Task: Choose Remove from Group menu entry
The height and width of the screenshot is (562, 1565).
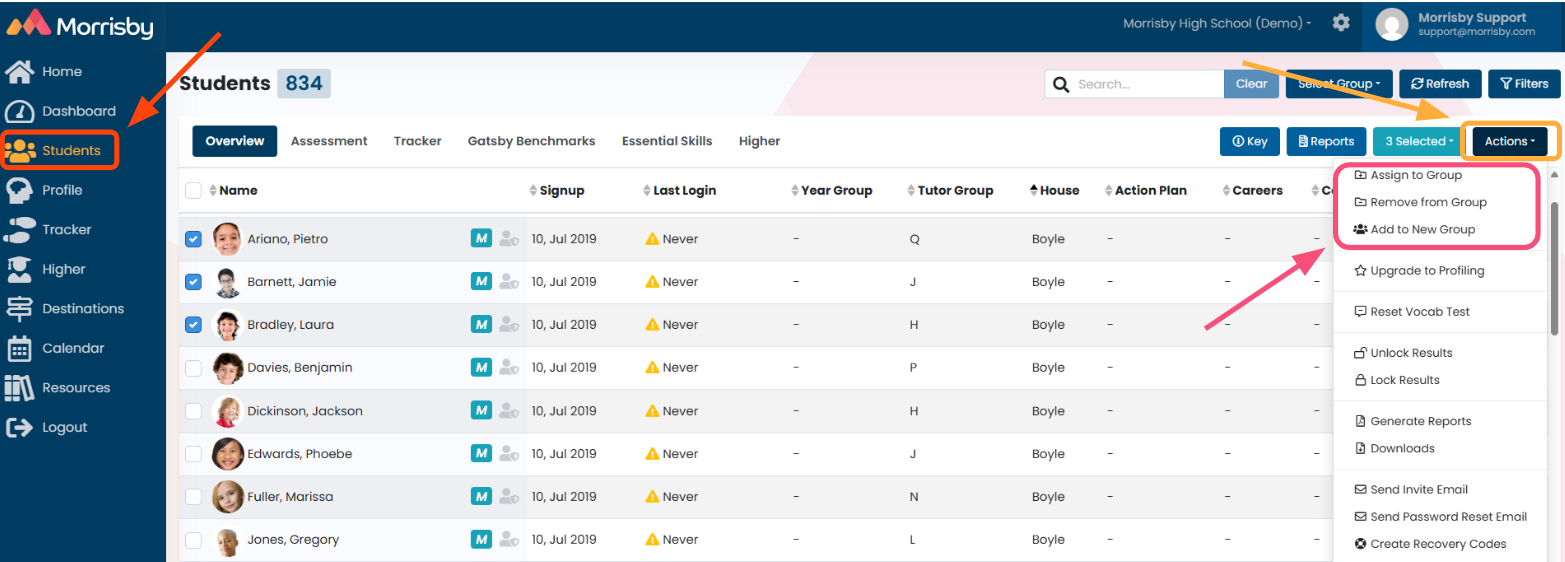Action: 1420,202
